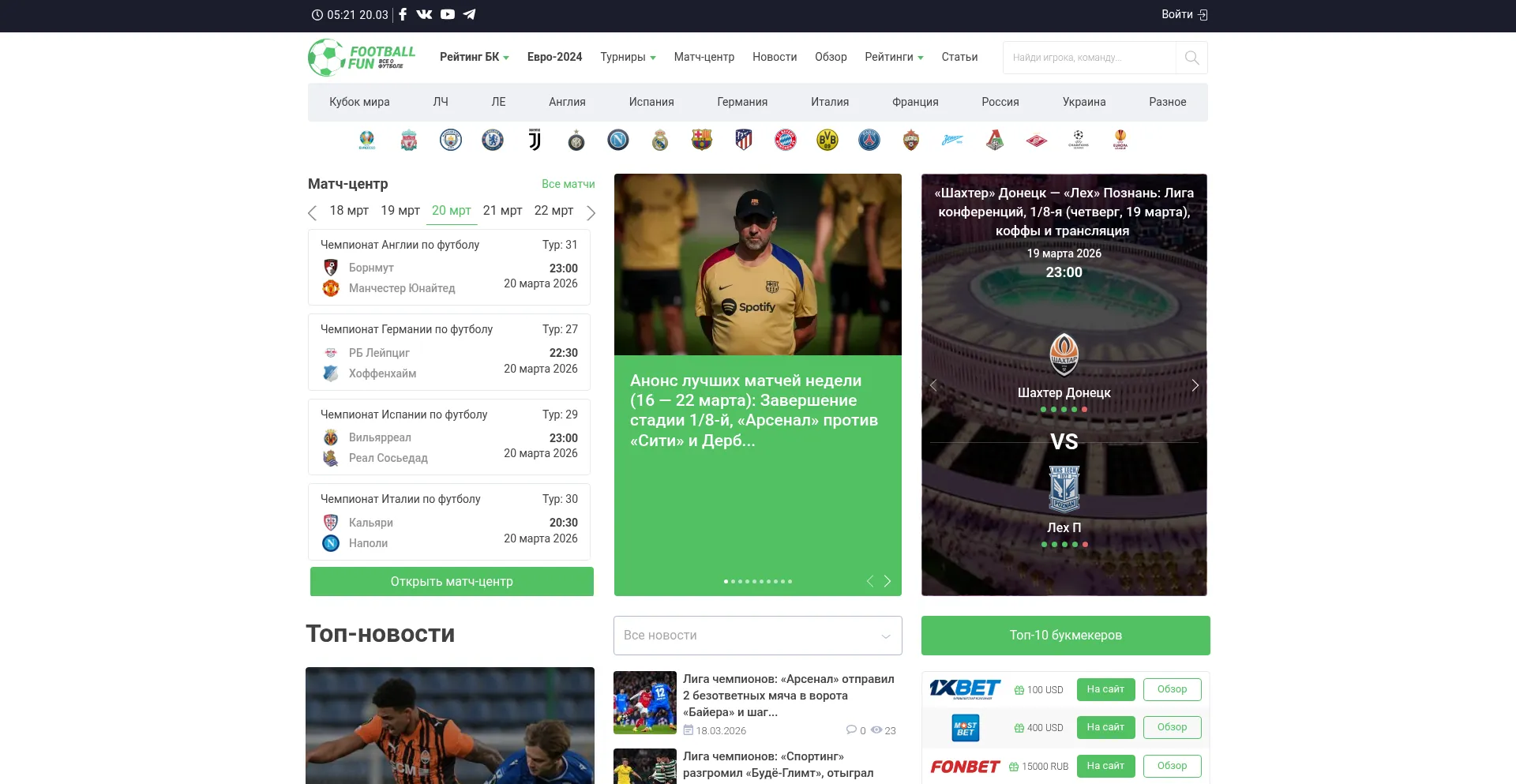Click Обзор for Mostbet
This screenshot has width=1516, height=784.
pyautogui.click(x=1173, y=727)
